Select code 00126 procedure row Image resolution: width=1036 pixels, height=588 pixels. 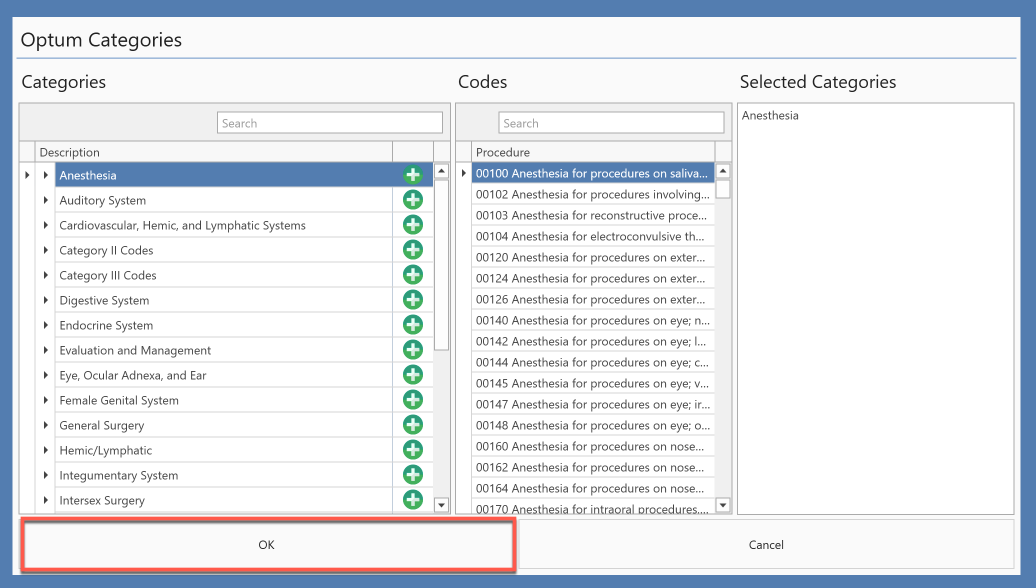593,299
